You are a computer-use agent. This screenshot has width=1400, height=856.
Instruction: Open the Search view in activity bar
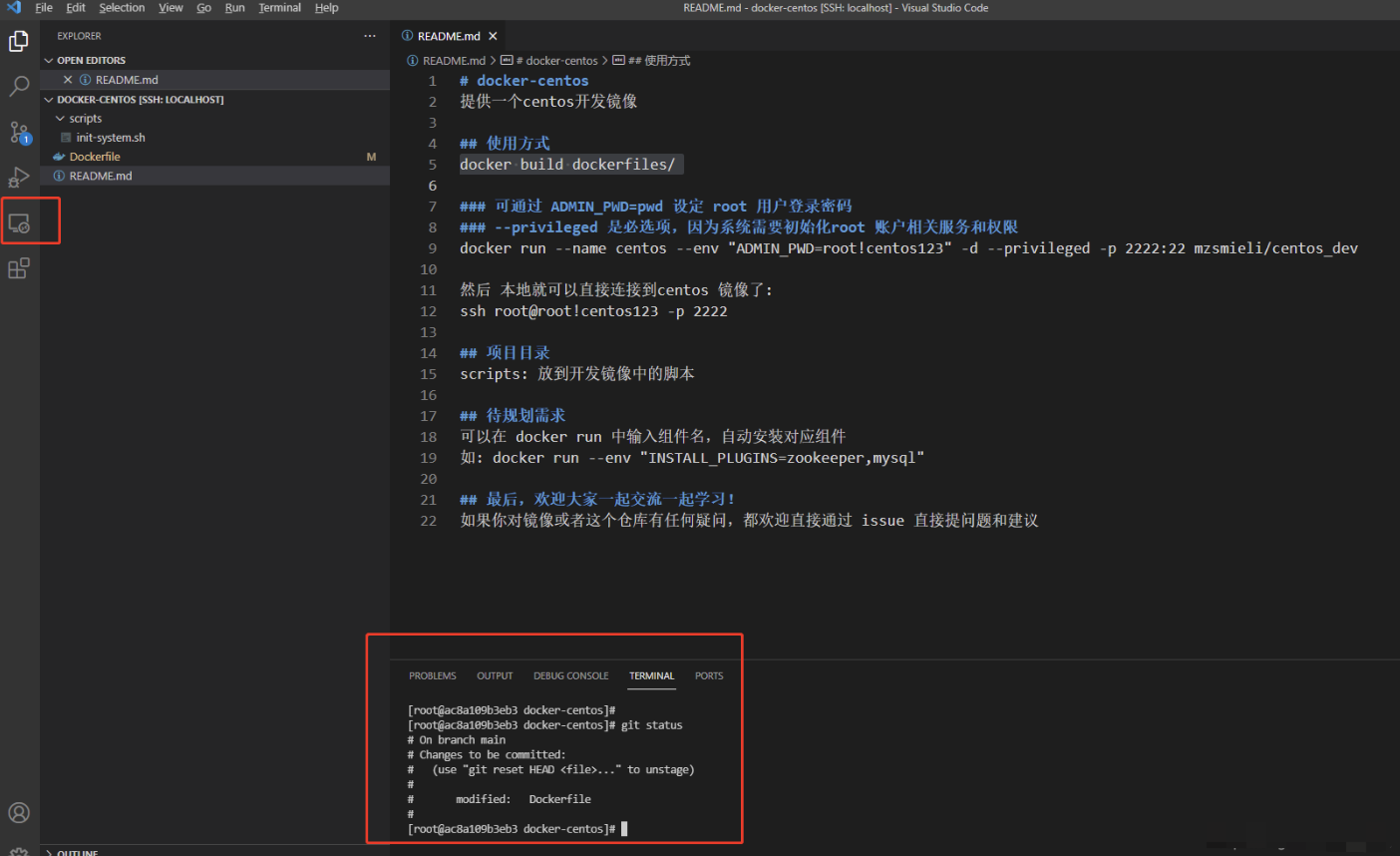tap(19, 86)
